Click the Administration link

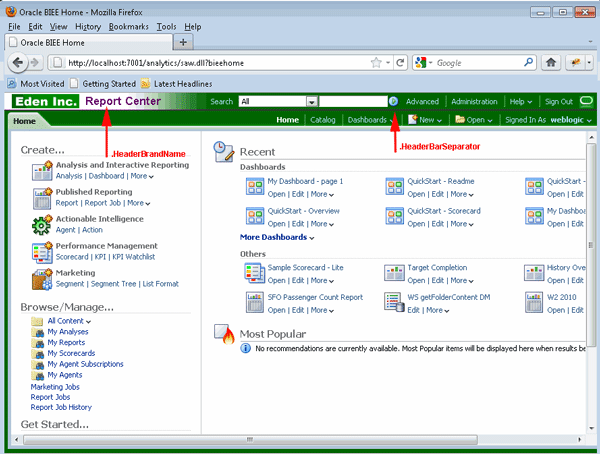(474, 101)
